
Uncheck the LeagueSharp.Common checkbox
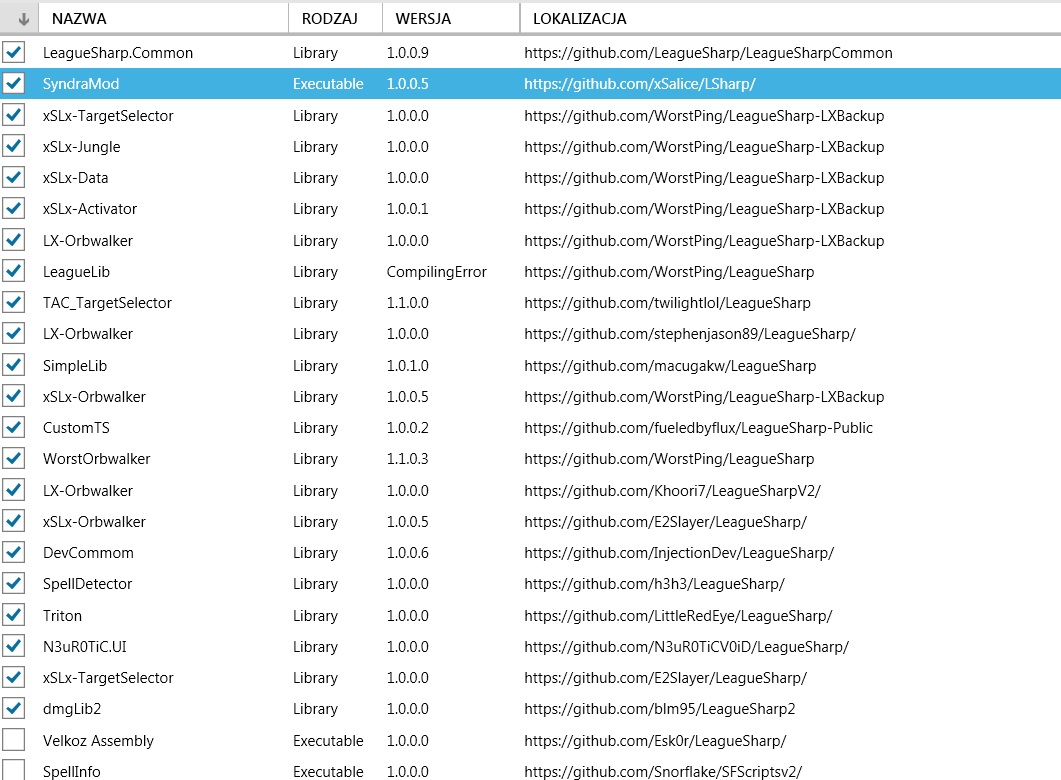click(x=14, y=52)
